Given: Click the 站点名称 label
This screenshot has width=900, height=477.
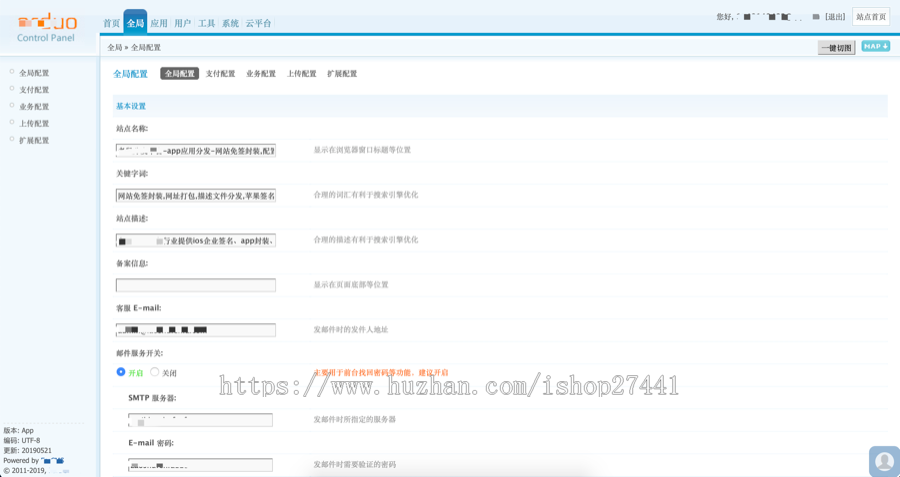Looking at the screenshot, I should [132, 129].
